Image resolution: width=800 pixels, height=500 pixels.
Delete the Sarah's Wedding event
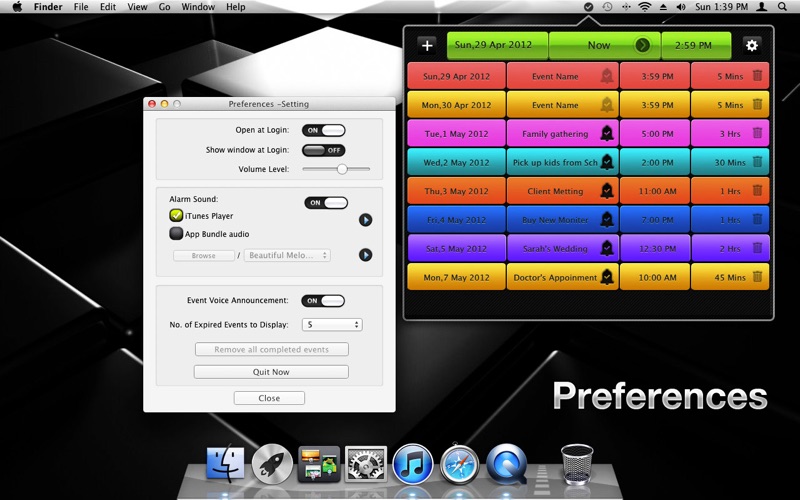(757, 248)
